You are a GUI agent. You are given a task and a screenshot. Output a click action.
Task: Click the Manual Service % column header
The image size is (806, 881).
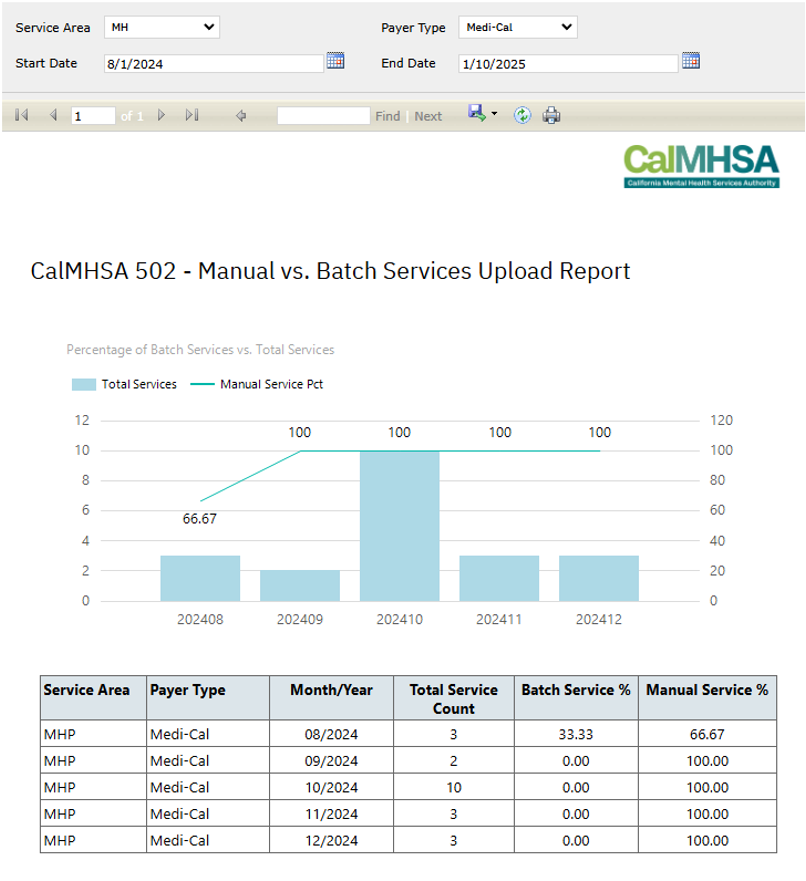tap(708, 698)
